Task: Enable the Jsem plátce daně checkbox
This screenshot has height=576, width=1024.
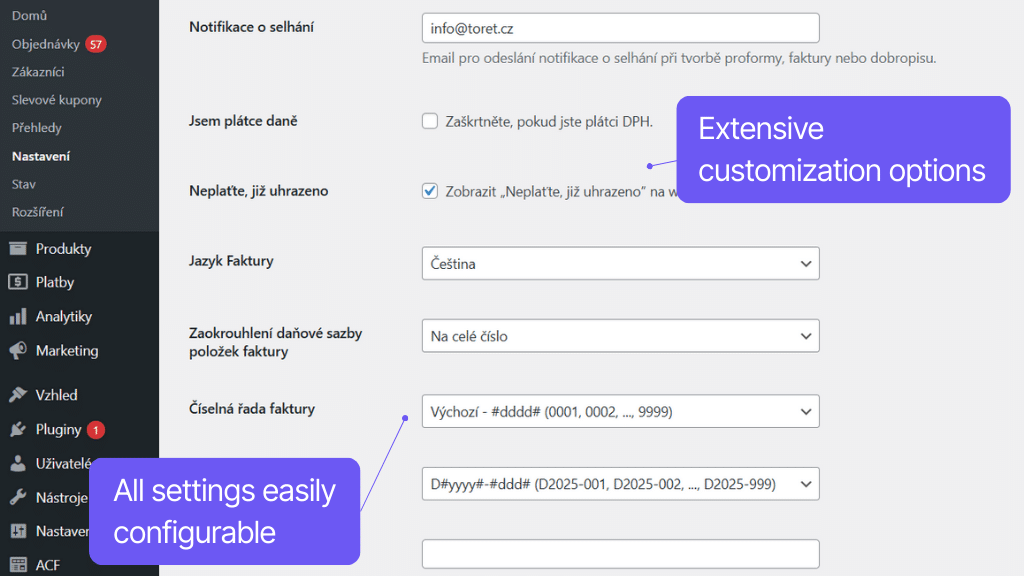Action: click(429, 120)
